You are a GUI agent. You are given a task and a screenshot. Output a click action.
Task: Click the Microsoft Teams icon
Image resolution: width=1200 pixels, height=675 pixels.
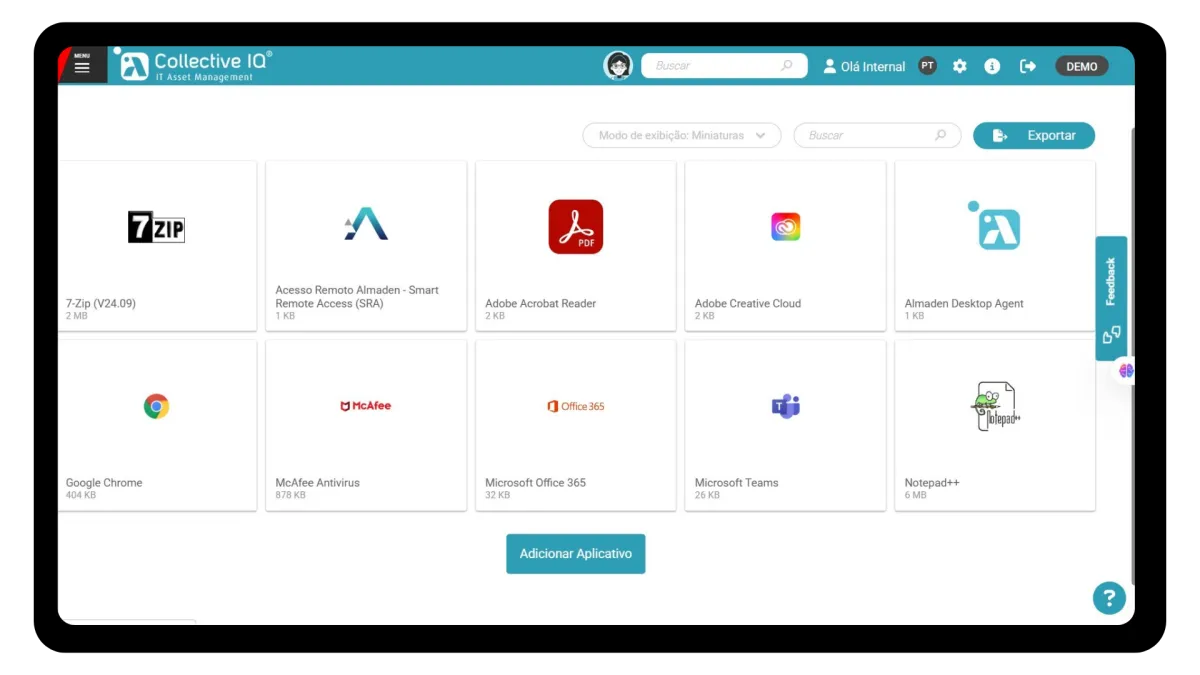tap(786, 406)
